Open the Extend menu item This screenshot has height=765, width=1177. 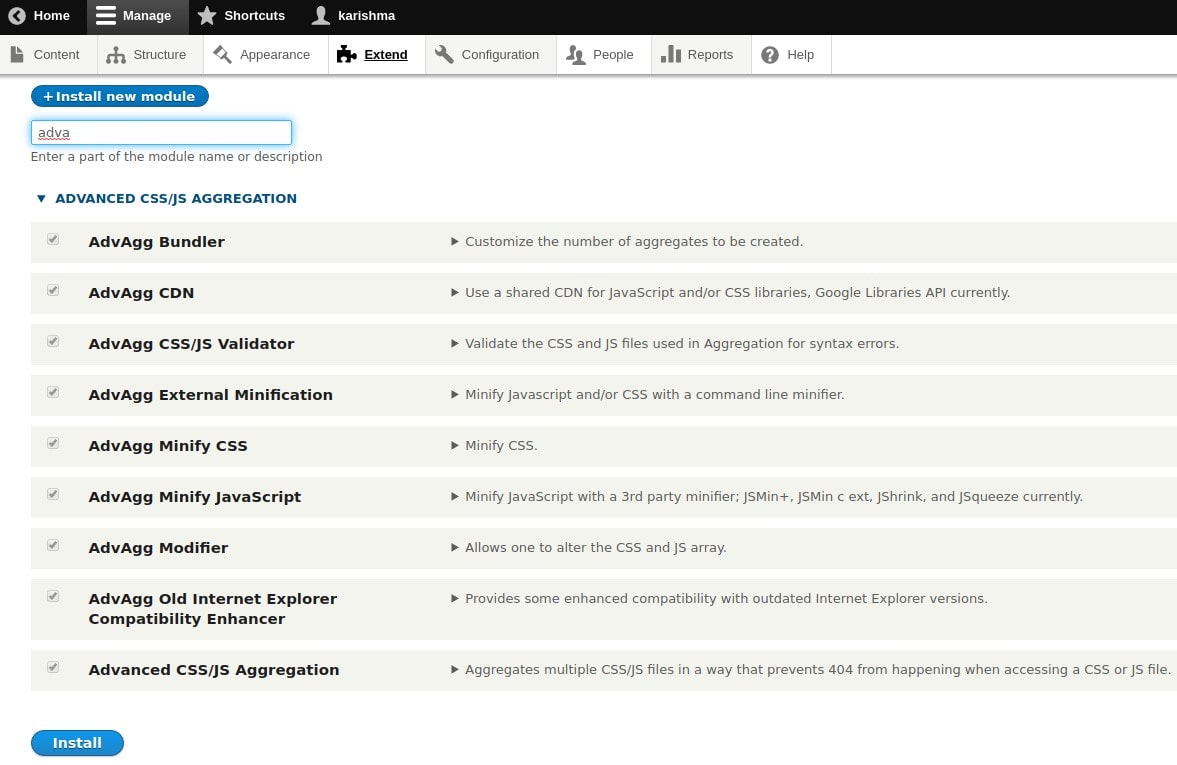[377, 55]
